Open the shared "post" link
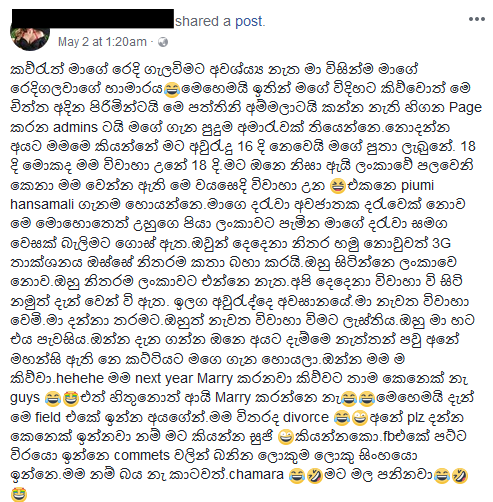Screen dimensions: 493x502 point(250,21)
